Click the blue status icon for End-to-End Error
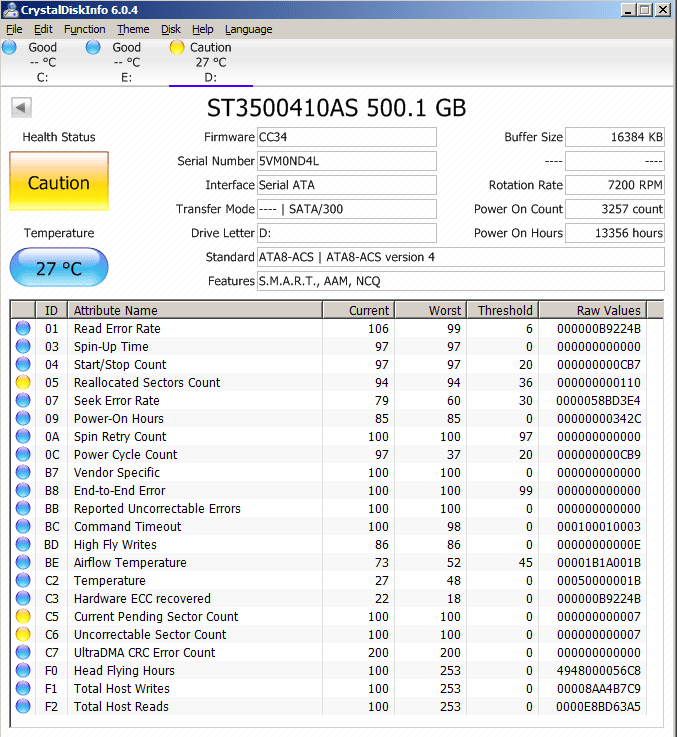 (23, 490)
